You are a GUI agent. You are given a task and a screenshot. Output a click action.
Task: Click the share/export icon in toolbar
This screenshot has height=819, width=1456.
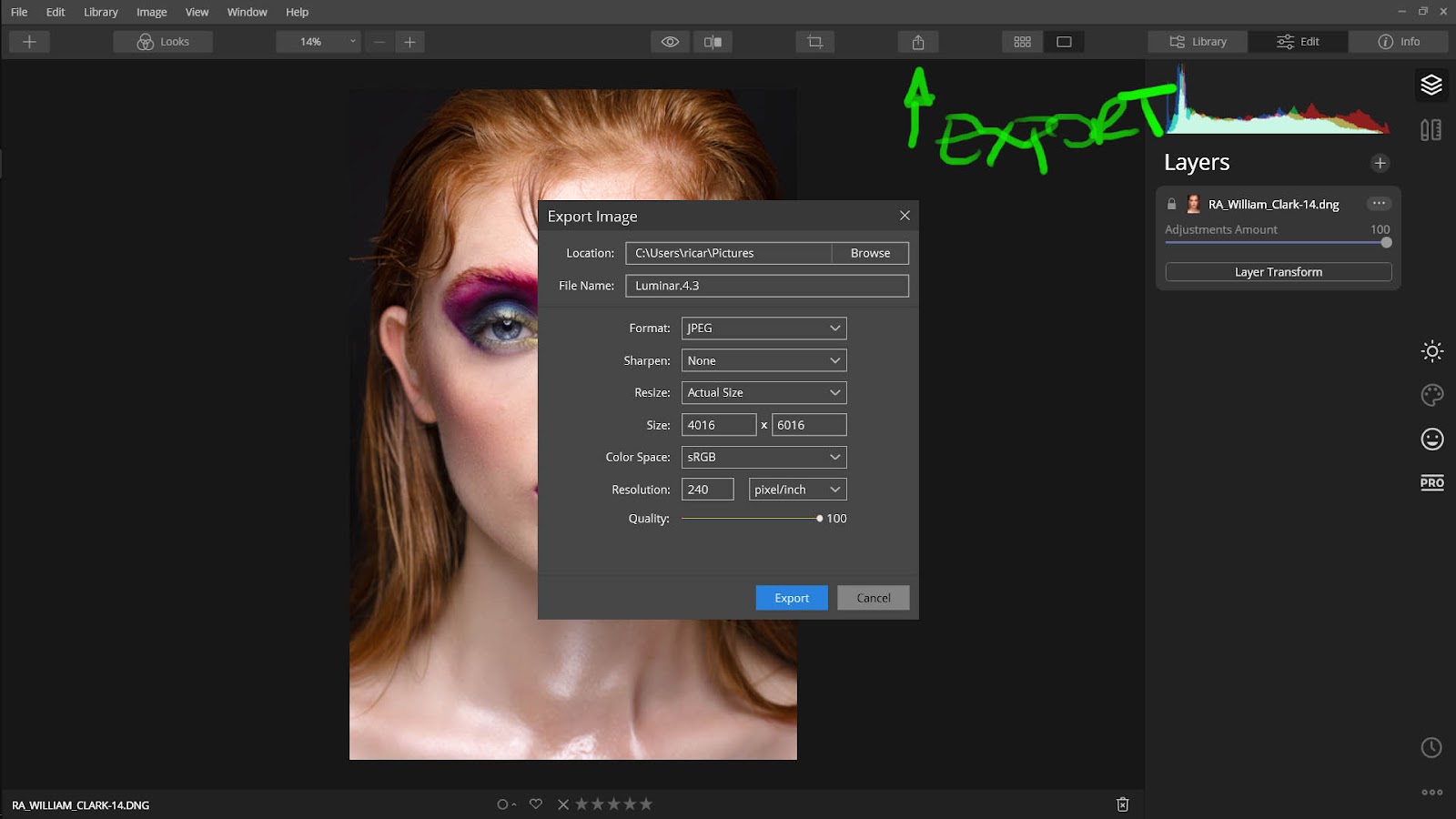click(918, 42)
